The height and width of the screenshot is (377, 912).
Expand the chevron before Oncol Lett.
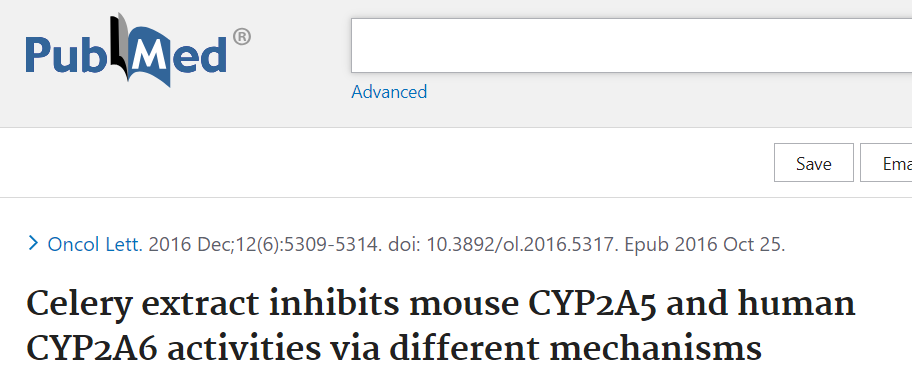pos(34,243)
